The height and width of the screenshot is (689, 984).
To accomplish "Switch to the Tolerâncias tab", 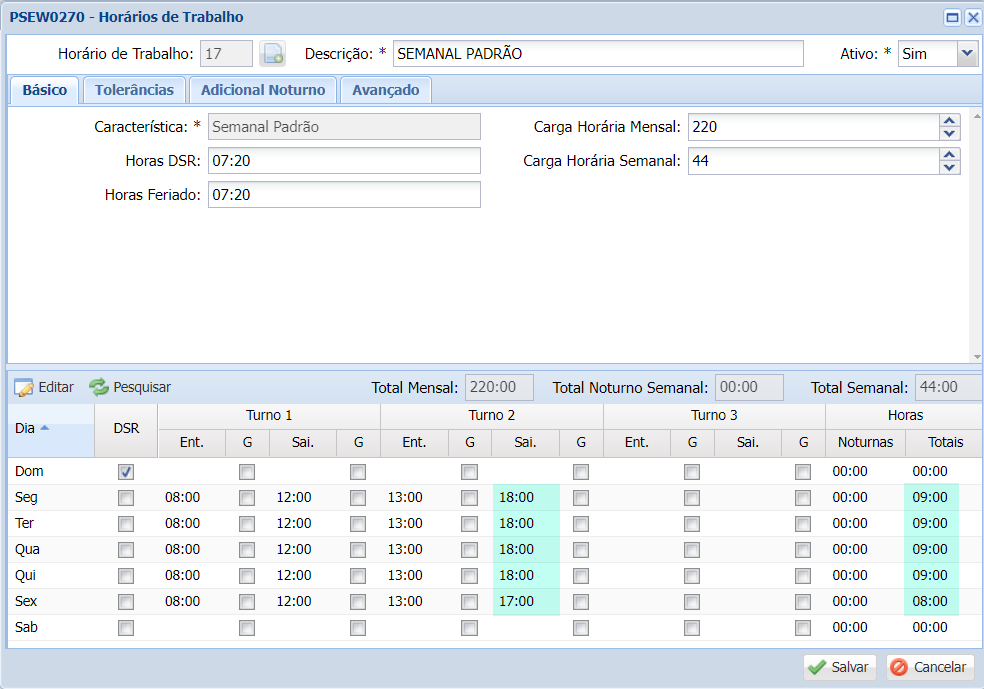I will coord(134,90).
